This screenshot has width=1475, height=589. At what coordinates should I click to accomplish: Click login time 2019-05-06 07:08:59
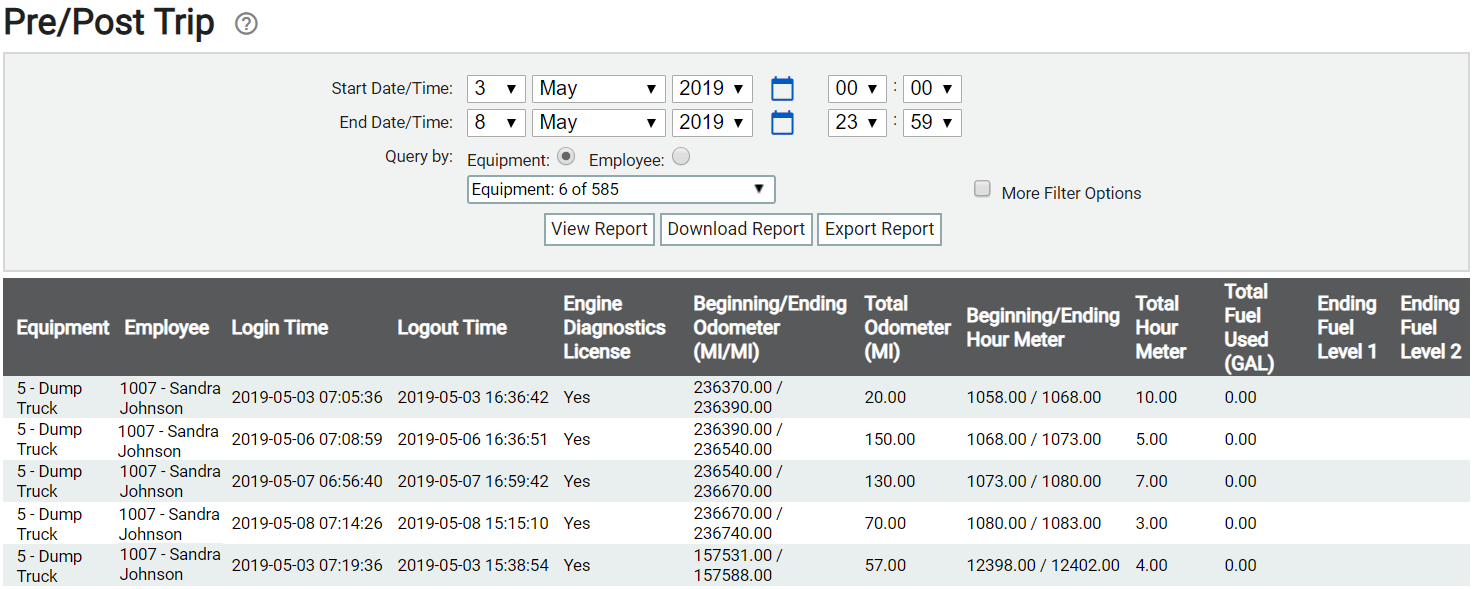click(307, 440)
